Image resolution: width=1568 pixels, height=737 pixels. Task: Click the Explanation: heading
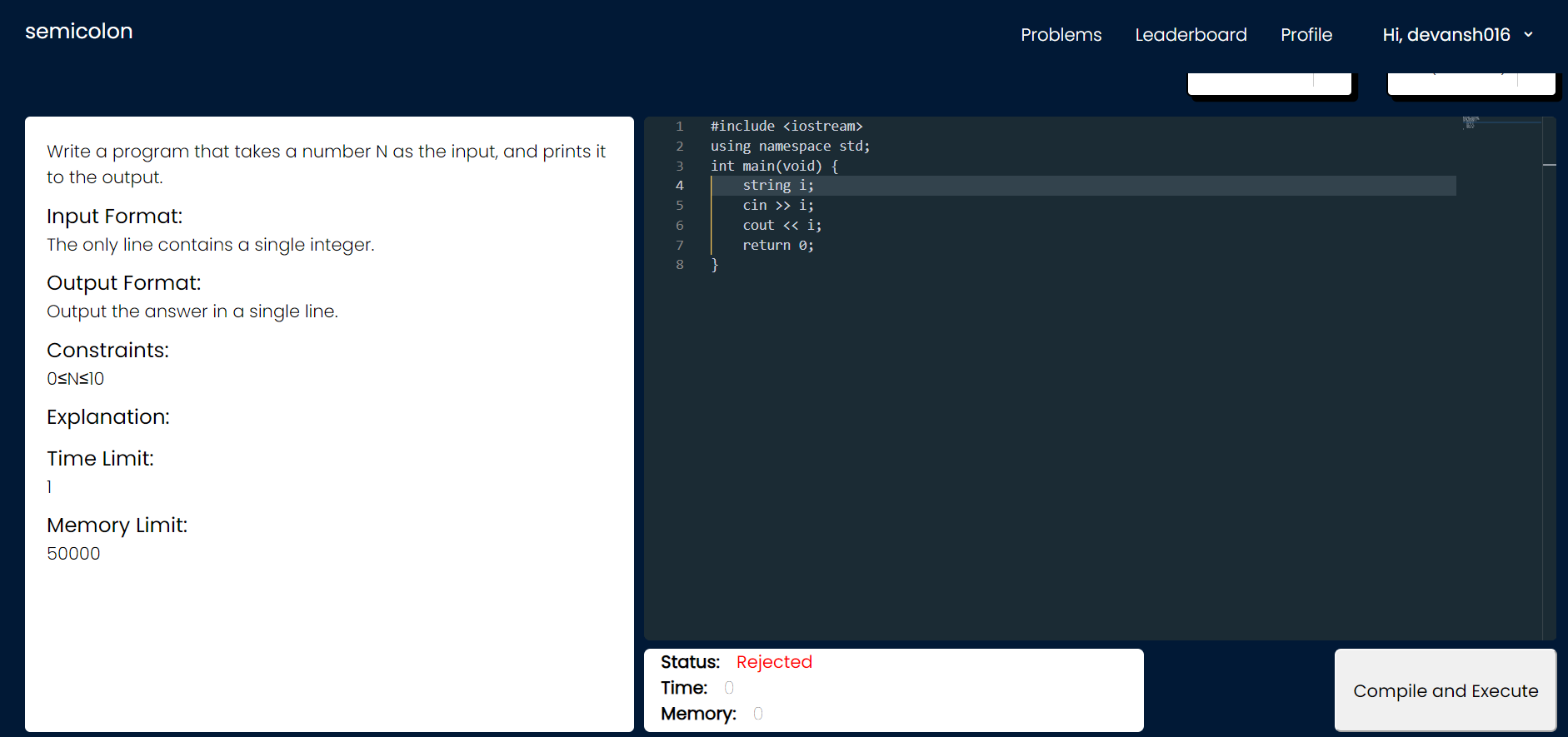tap(108, 417)
